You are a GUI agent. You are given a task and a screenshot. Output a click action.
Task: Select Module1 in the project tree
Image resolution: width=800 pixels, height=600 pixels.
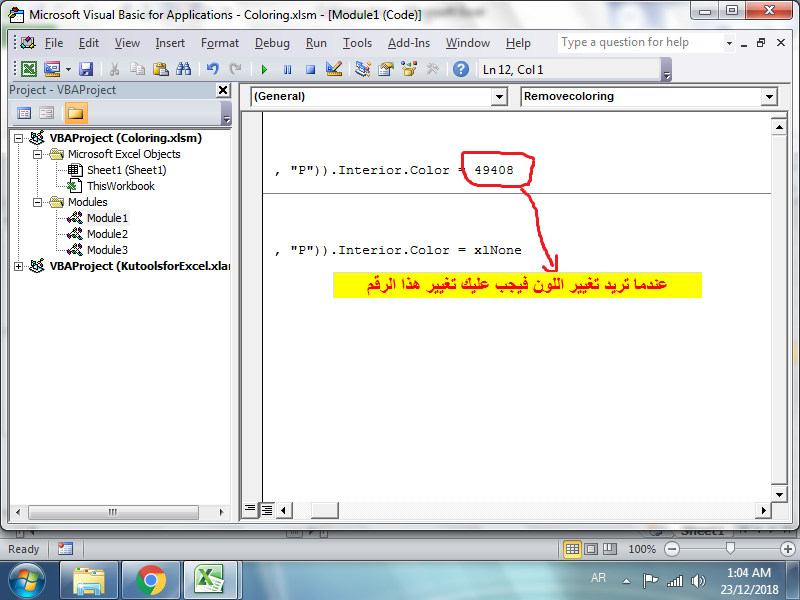click(107, 218)
